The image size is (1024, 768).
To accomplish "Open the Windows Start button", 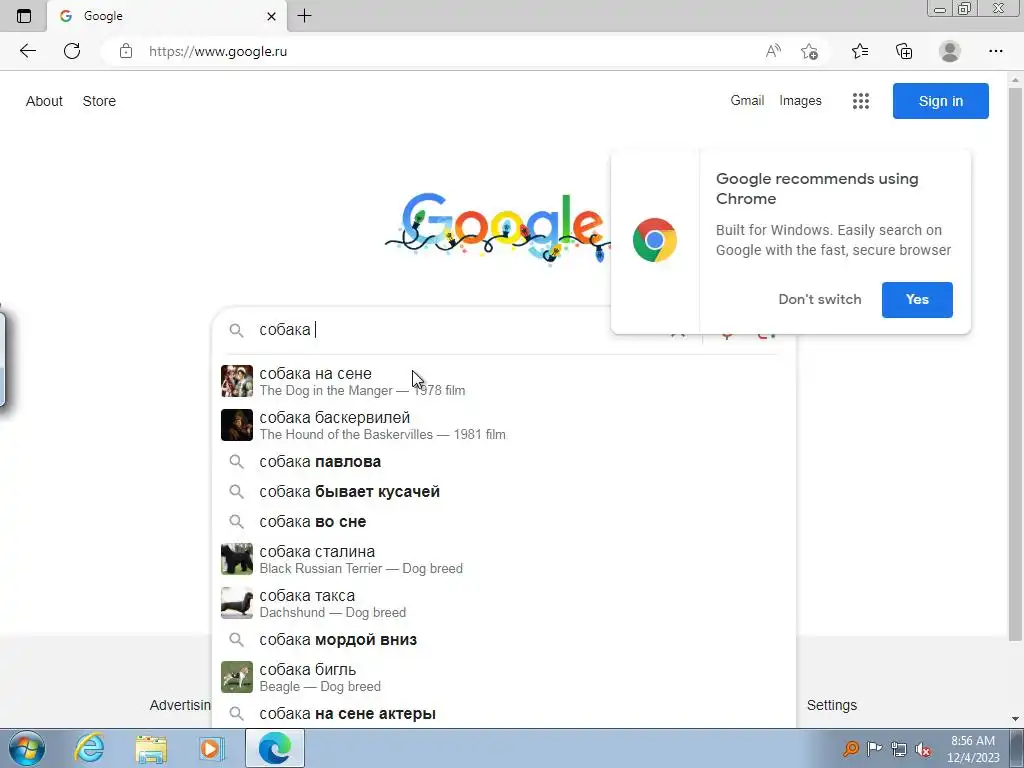I will pos(27,748).
